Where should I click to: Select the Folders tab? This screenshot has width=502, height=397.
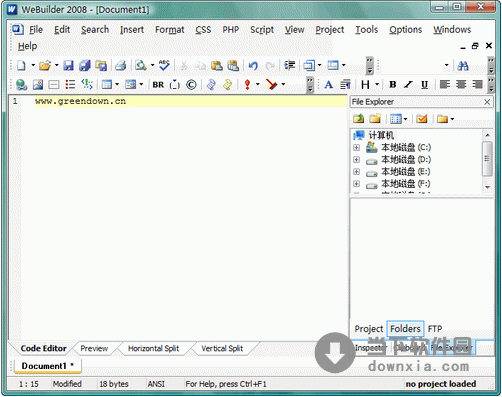click(x=405, y=329)
